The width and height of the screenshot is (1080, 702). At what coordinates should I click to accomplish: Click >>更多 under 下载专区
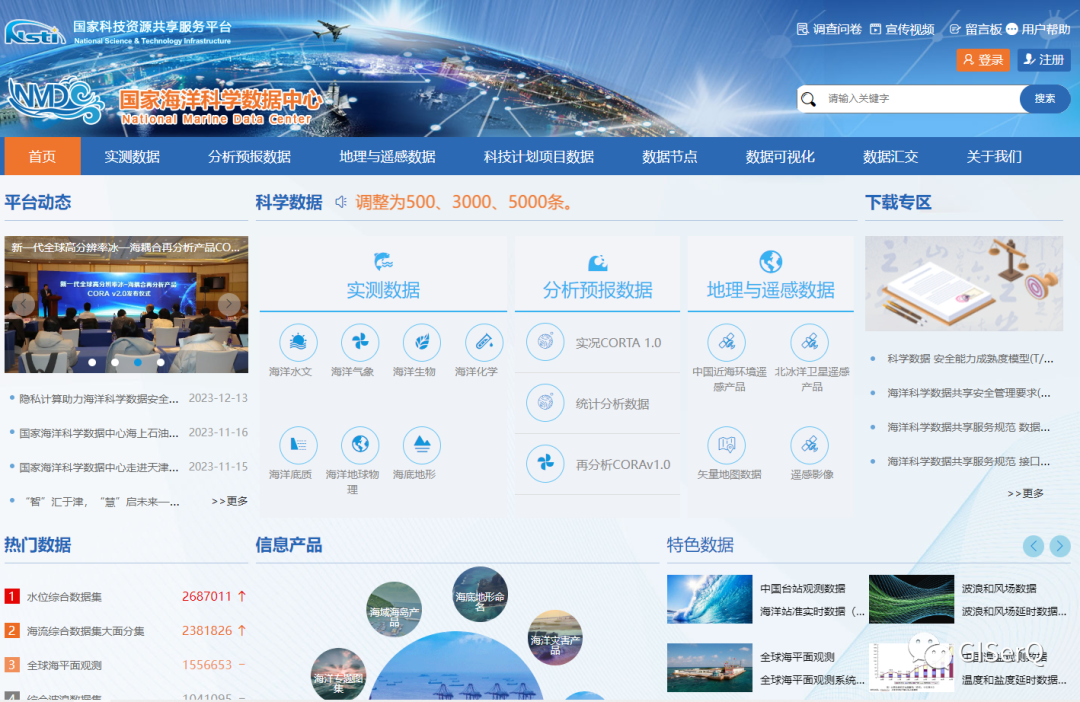click(1025, 493)
